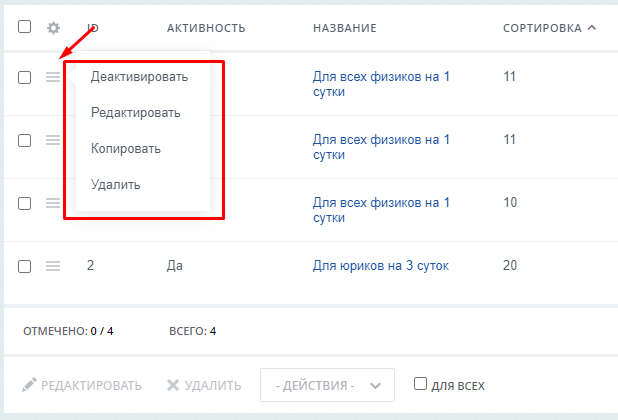Open the gear settings icon in table header

pyautogui.click(x=53, y=28)
